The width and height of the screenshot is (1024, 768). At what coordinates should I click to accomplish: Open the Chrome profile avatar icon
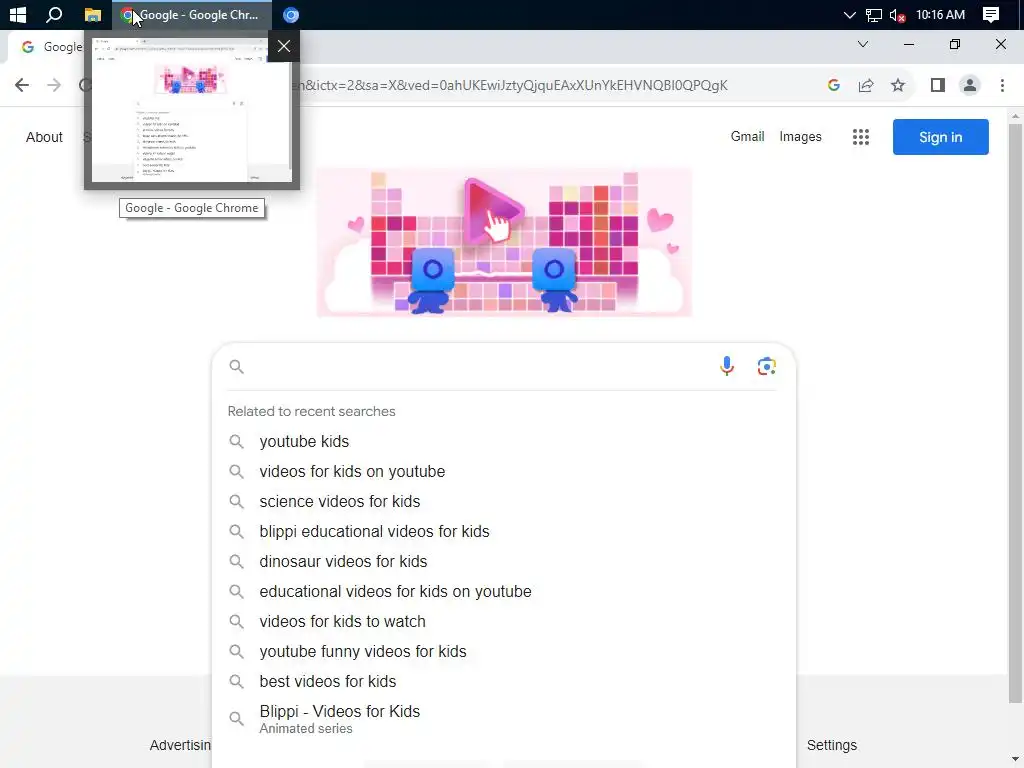click(969, 85)
